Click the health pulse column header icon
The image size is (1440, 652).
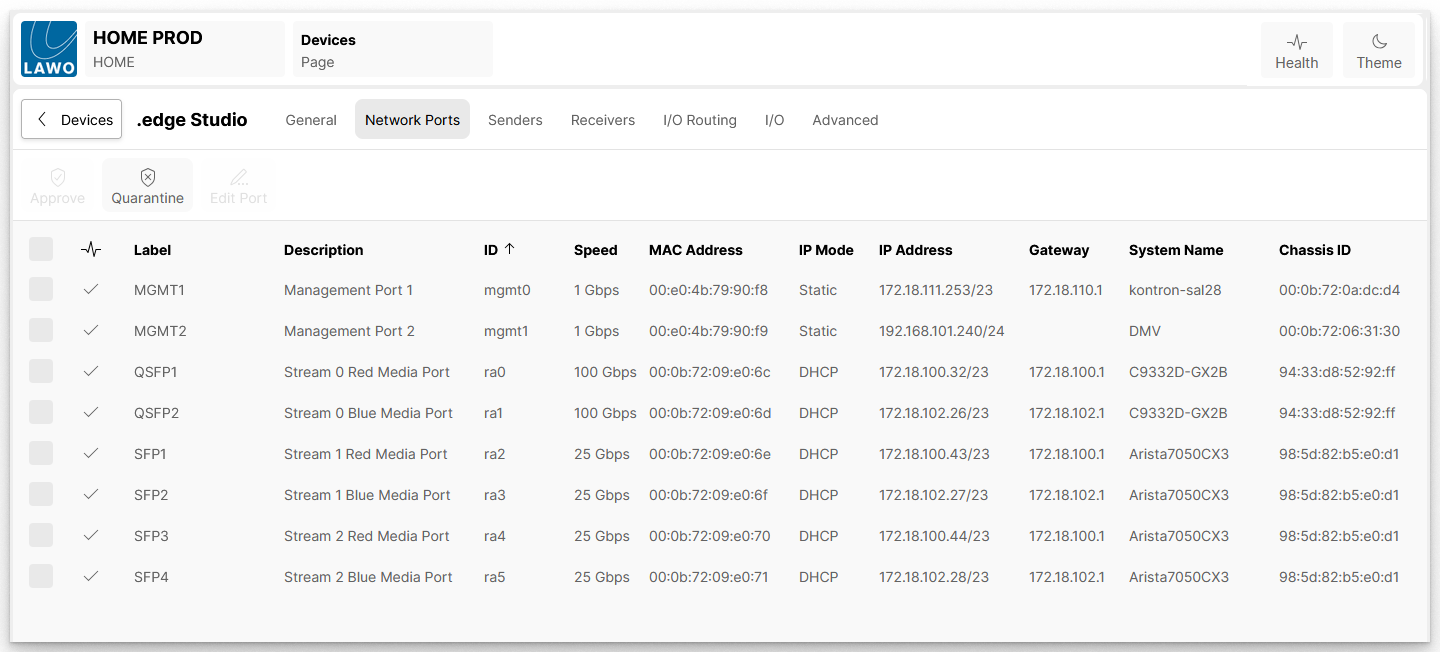[x=91, y=250]
